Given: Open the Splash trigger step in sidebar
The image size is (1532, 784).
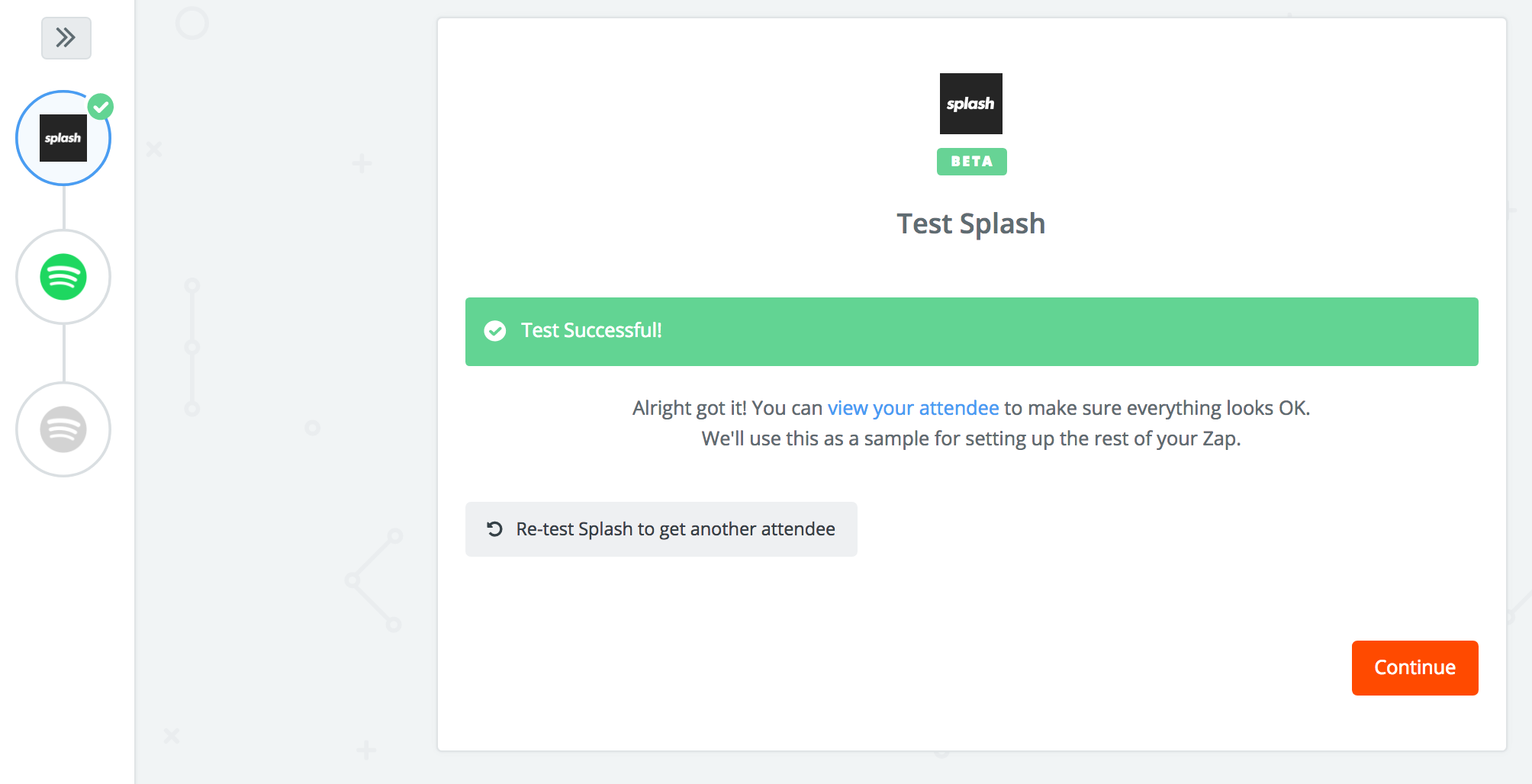Looking at the screenshot, I should click(x=63, y=138).
